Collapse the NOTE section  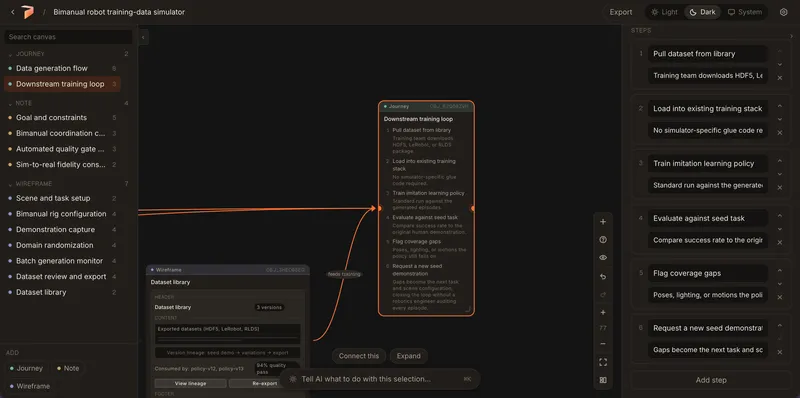point(10,104)
